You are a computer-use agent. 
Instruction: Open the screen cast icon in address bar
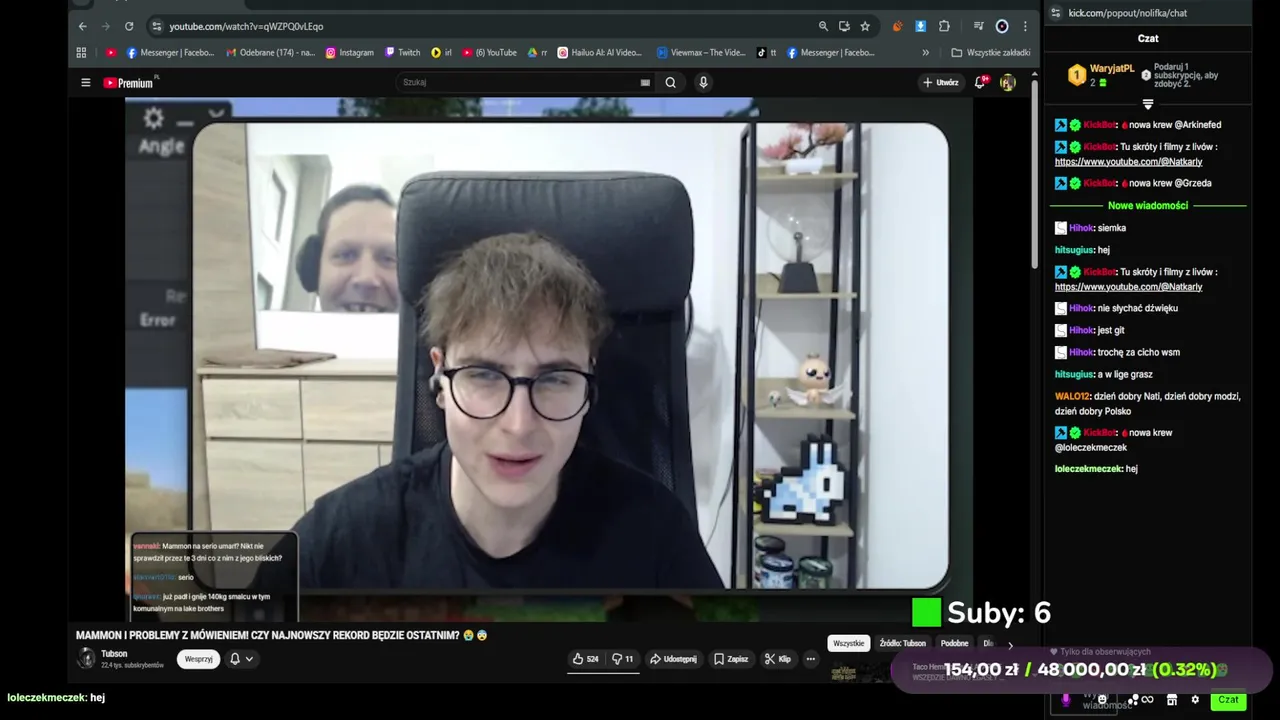(x=844, y=26)
